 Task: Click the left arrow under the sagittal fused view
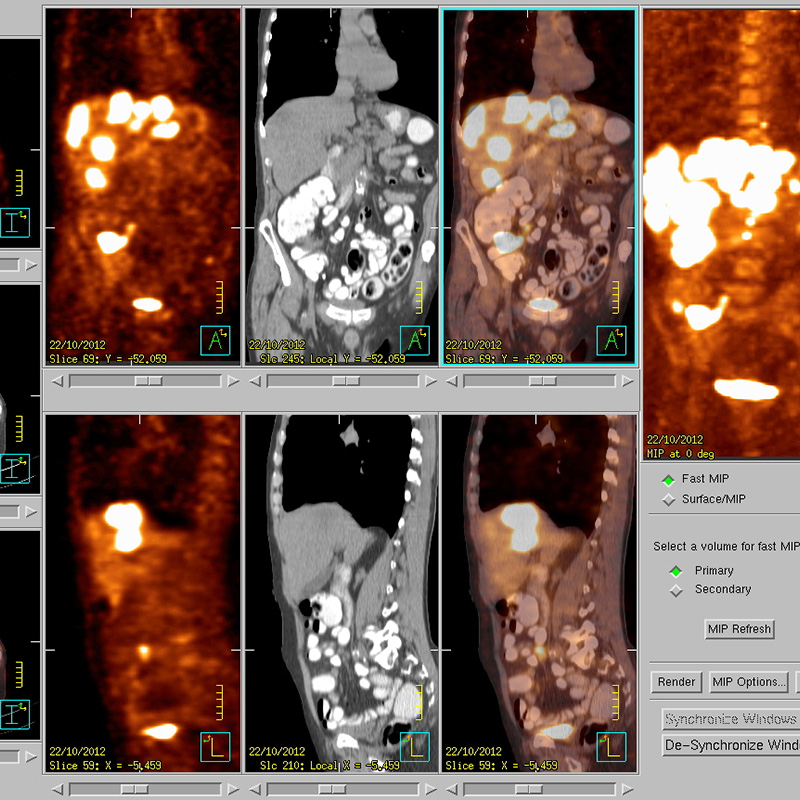[x=452, y=789]
